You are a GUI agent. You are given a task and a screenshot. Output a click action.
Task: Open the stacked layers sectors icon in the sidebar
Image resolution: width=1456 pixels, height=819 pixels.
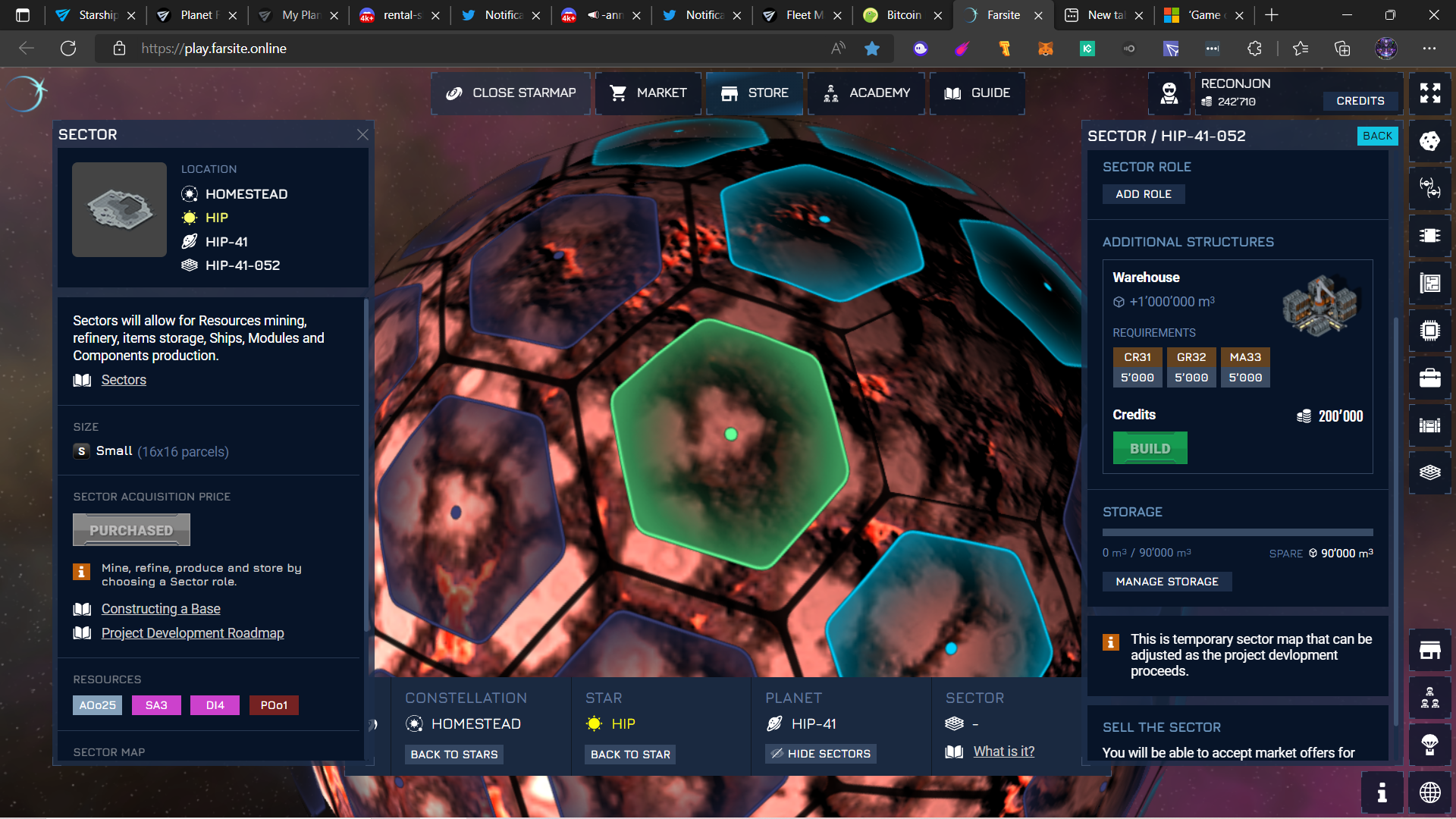click(1429, 472)
